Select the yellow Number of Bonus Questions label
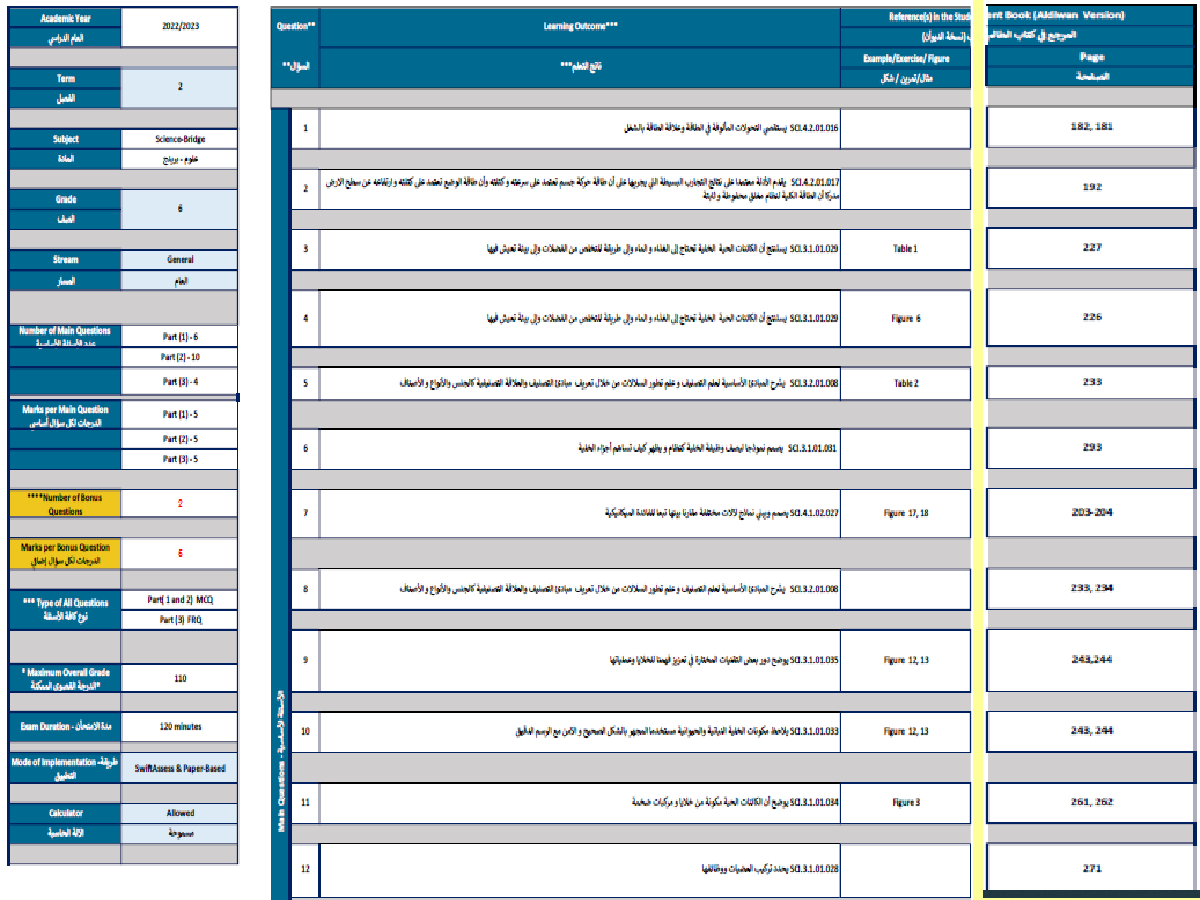This screenshot has width=1200, height=900. click(x=65, y=503)
